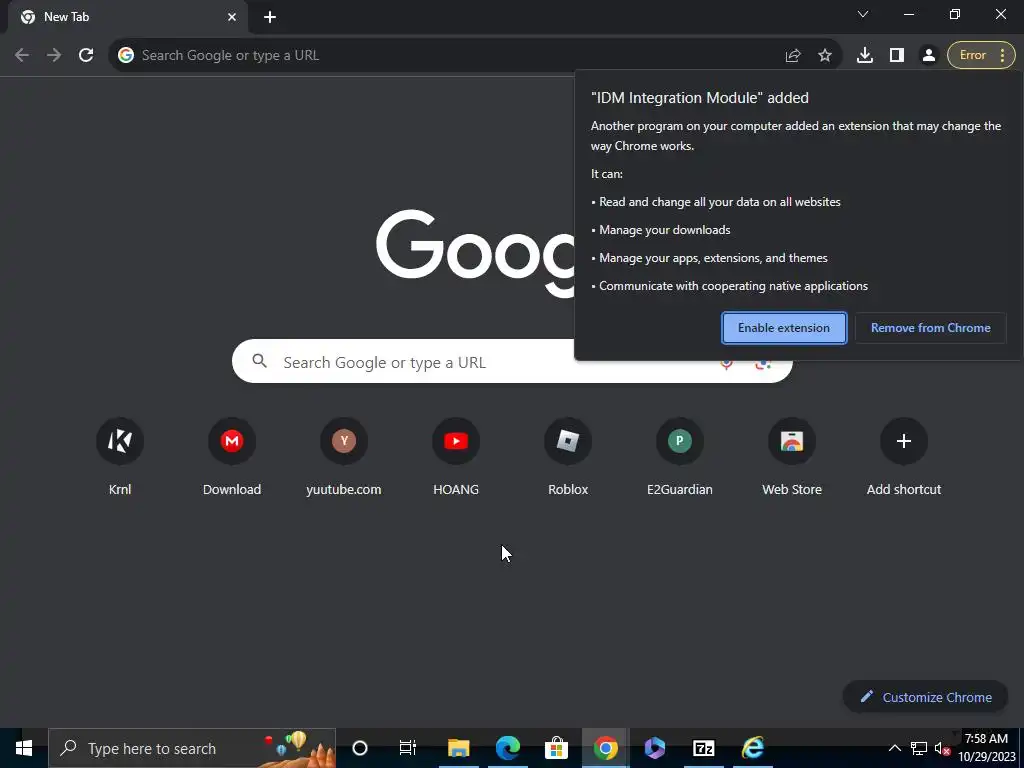Open Task View in taskbar

coord(408,748)
